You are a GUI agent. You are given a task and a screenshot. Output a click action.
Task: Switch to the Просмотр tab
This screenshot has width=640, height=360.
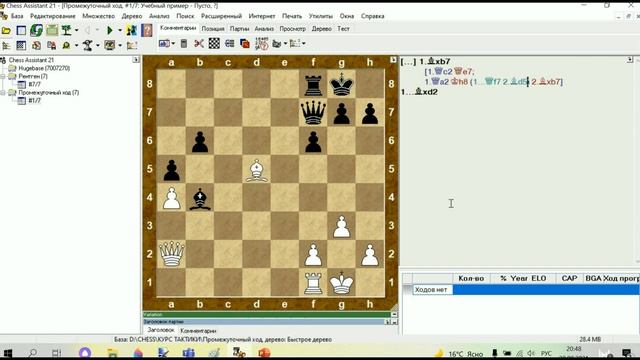292,29
